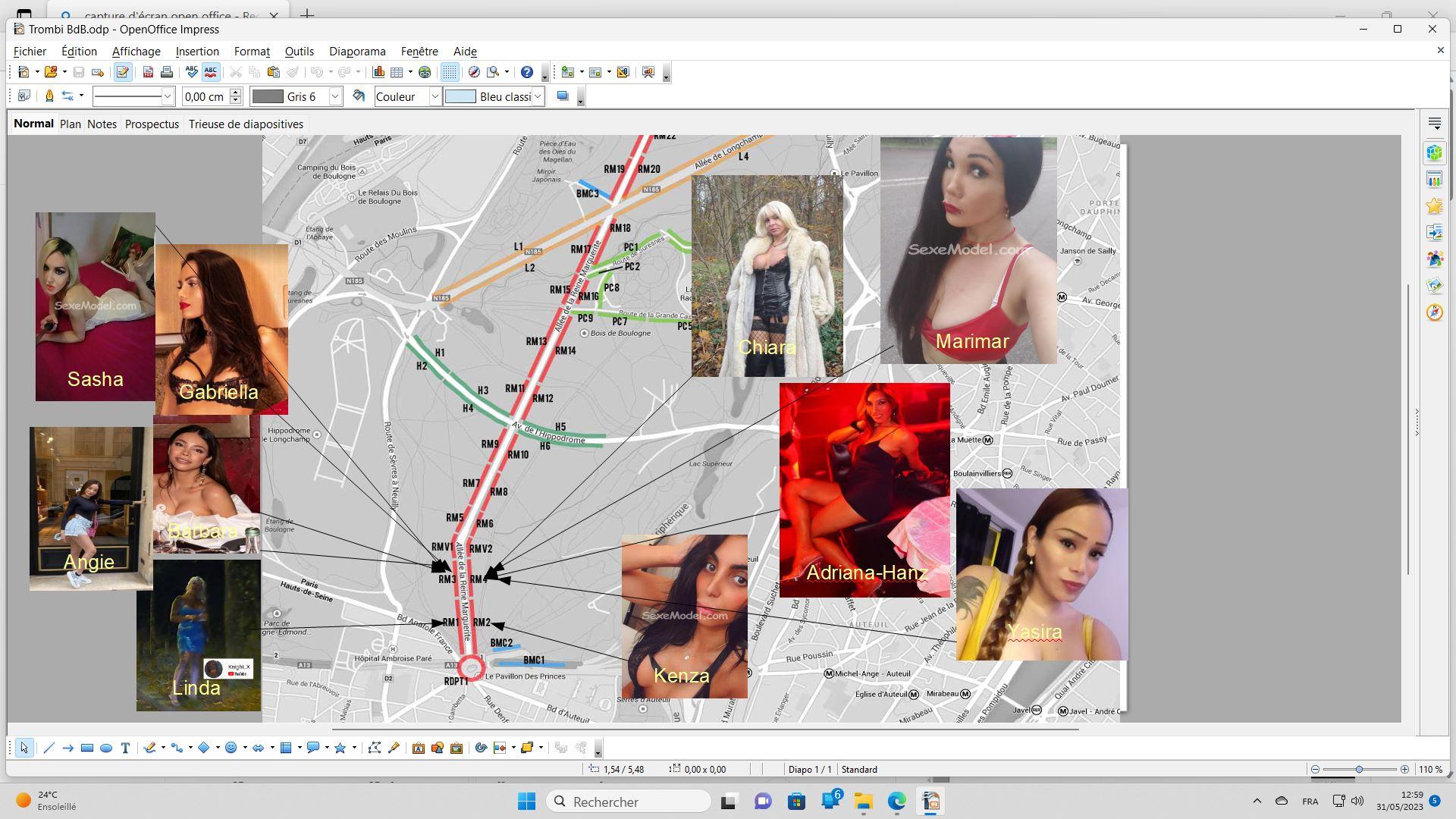Switch to Trieuse de diapositives tab
Image resolution: width=1456 pixels, height=819 pixels.
click(246, 124)
